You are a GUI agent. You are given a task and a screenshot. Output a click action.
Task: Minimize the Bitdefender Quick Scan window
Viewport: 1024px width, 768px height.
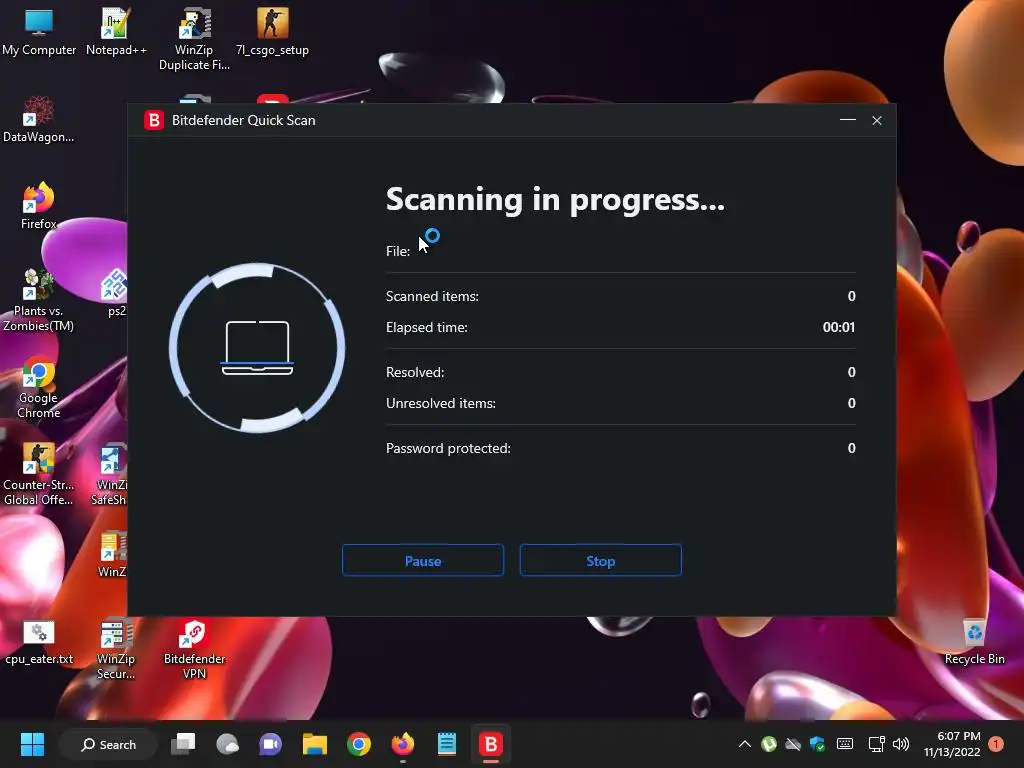click(848, 120)
